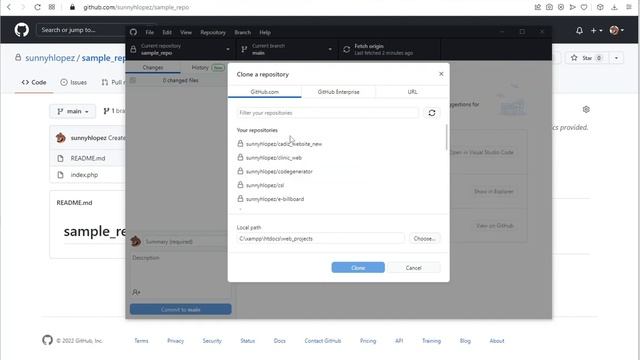Click the GitHub Desktop octocat logo icon
This screenshot has width=640, height=360.
pyautogui.click(x=133, y=32)
